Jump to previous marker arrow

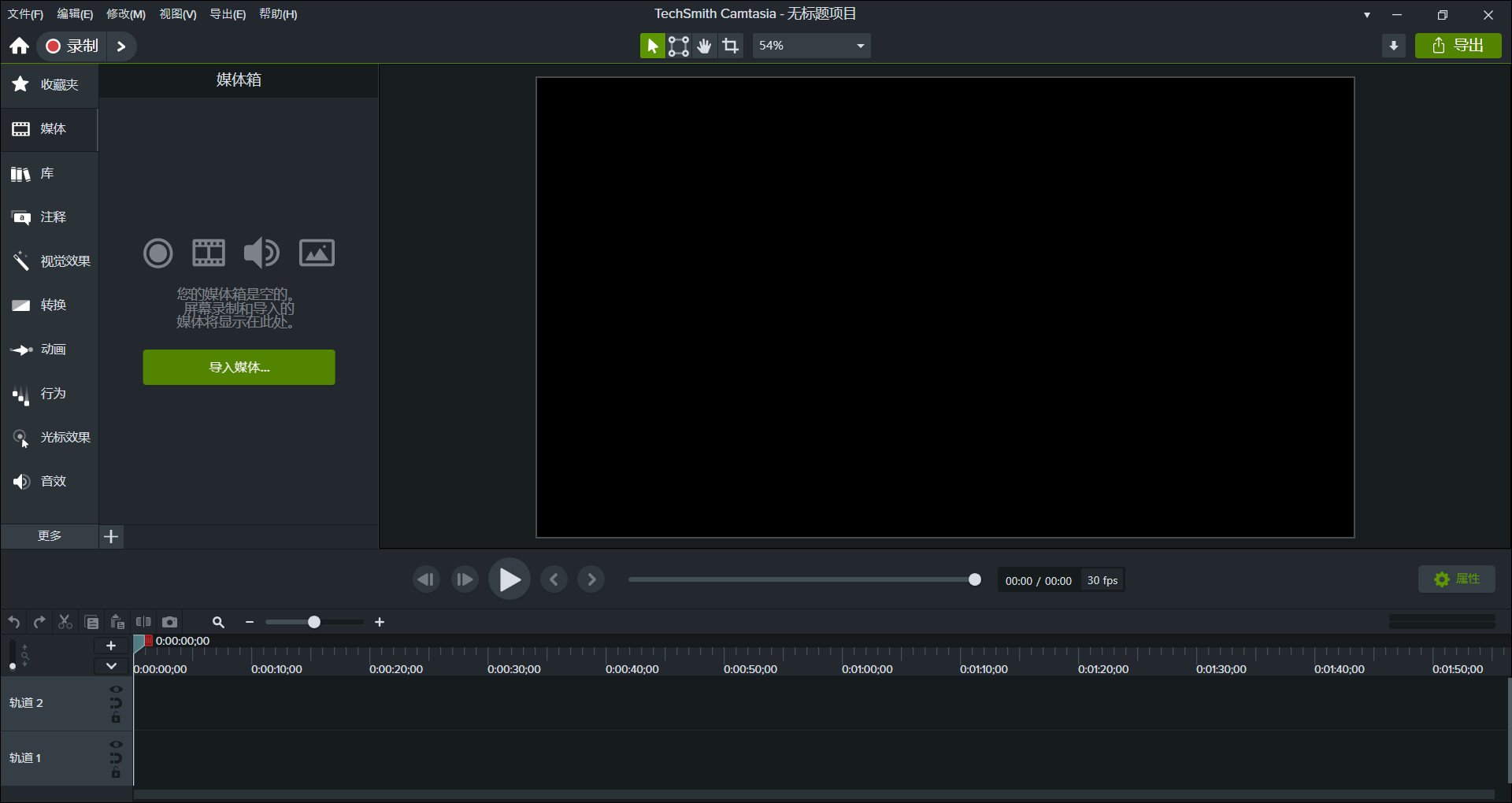(554, 580)
